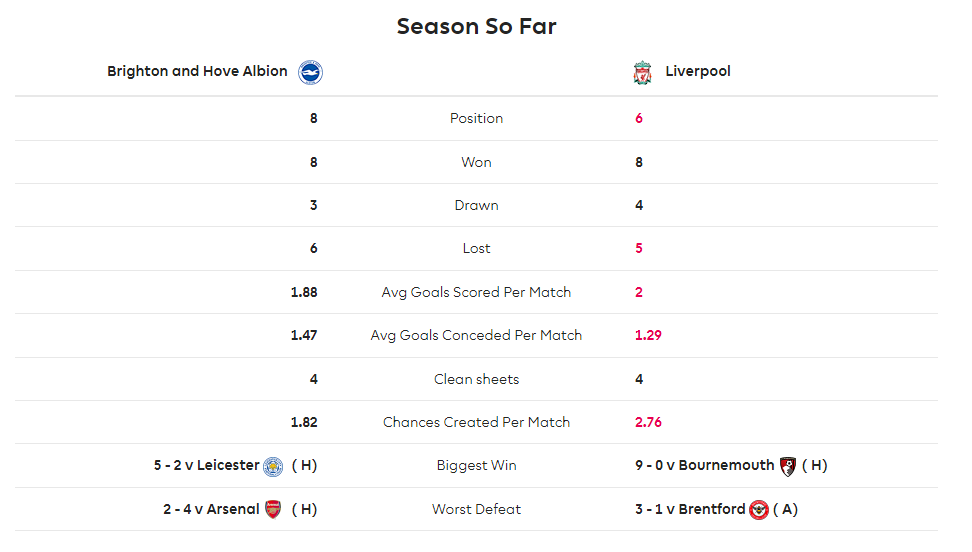Screen dimensions: 972x552
Task: Open the Brighton and Hove Albion team name
Action: coord(197,71)
